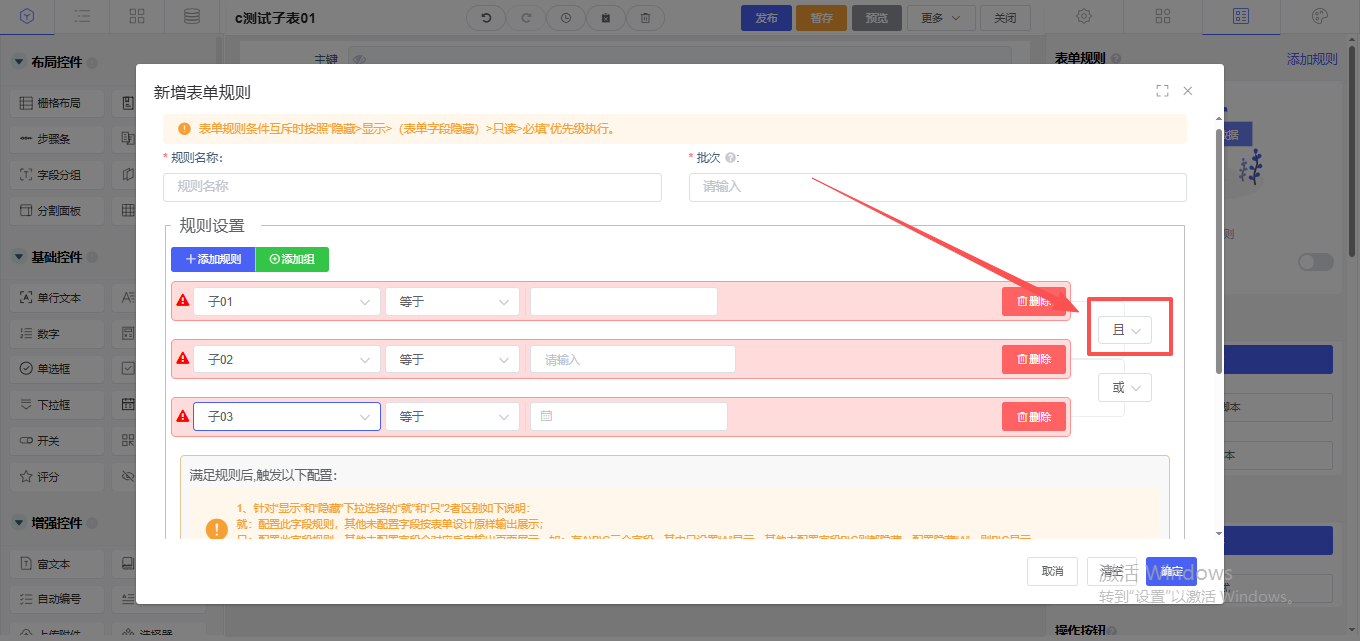Expand the 子02 field dropdown
The image size is (1360, 641).
point(287,359)
